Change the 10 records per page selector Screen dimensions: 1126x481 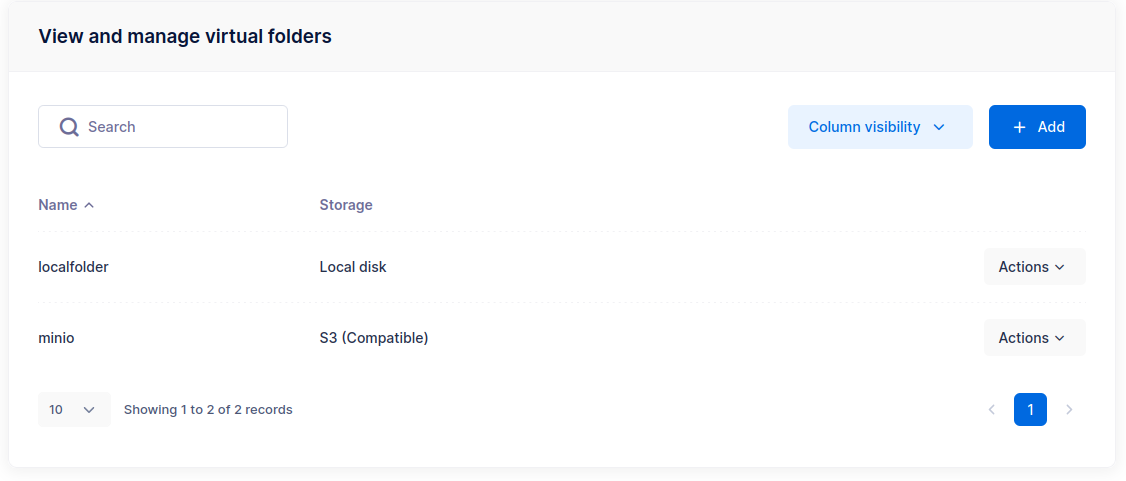pos(74,409)
